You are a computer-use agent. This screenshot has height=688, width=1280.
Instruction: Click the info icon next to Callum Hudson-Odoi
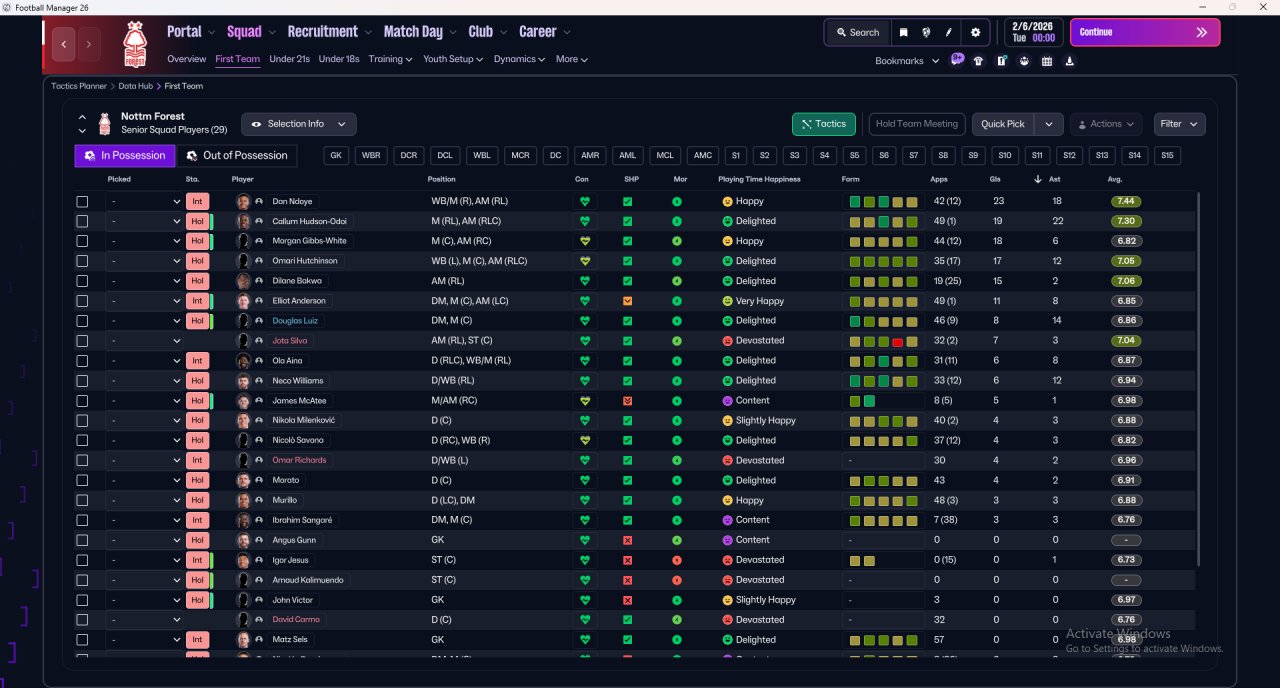click(259, 221)
